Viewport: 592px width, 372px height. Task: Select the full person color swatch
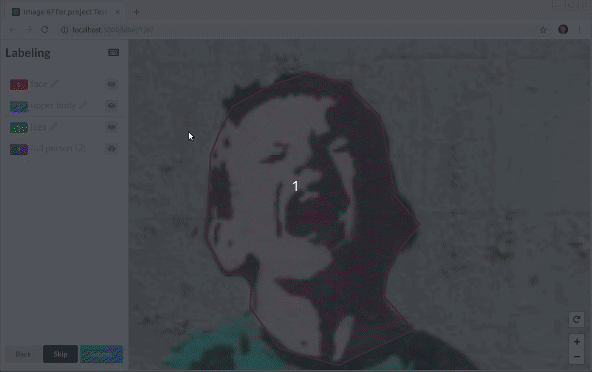pyautogui.click(x=19, y=149)
